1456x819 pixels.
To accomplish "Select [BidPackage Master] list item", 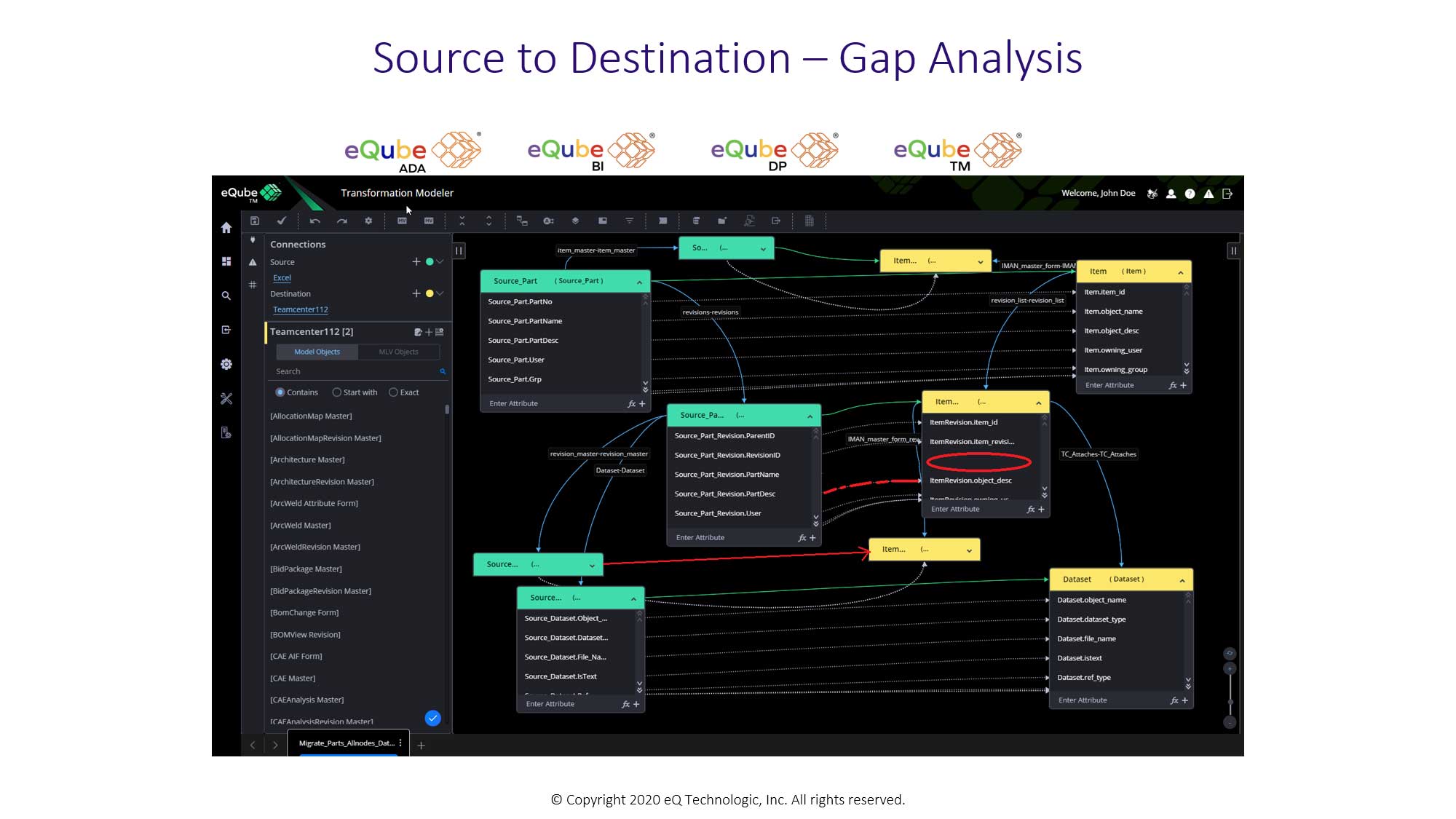I will tap(306, 569).
